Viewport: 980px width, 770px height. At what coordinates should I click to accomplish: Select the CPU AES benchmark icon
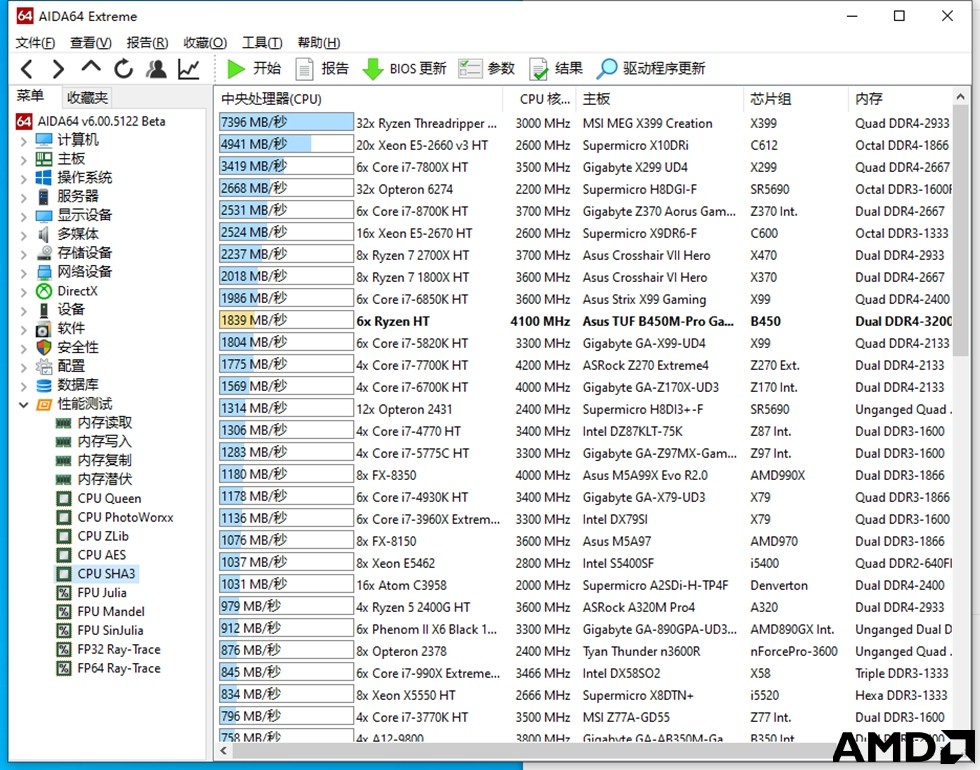[63, 555]
